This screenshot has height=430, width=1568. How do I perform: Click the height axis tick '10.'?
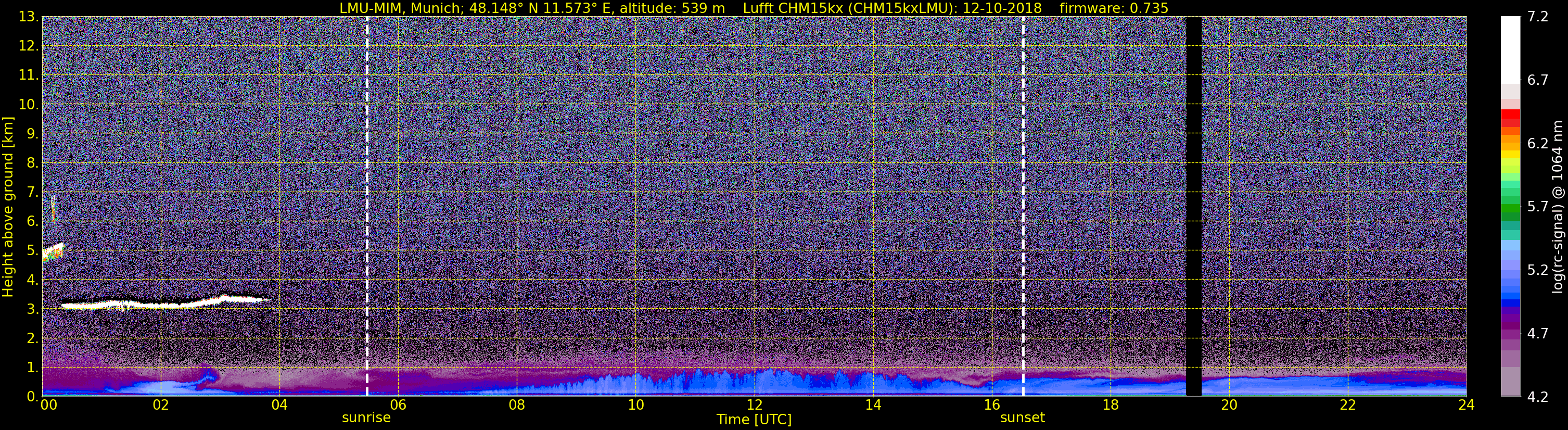coord(28,105)
